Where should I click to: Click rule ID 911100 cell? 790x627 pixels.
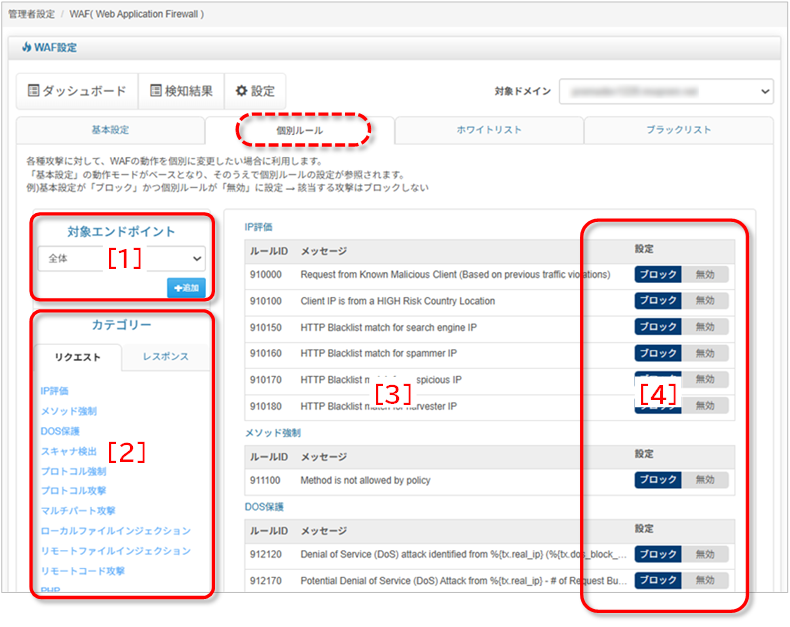click(x=265, y=480)
